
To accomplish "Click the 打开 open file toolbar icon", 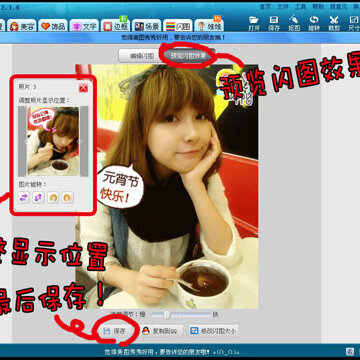I will pos(254,23).
